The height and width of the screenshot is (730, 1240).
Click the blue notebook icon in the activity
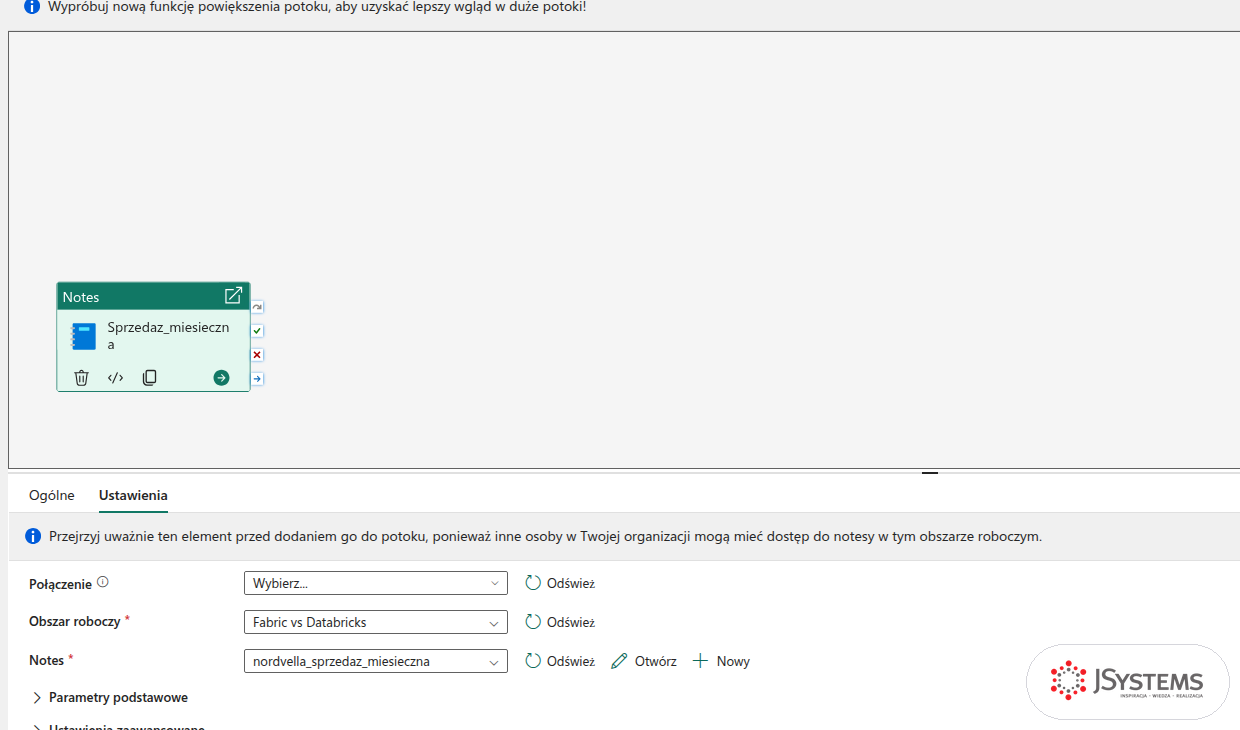click(x=84, y=336)
